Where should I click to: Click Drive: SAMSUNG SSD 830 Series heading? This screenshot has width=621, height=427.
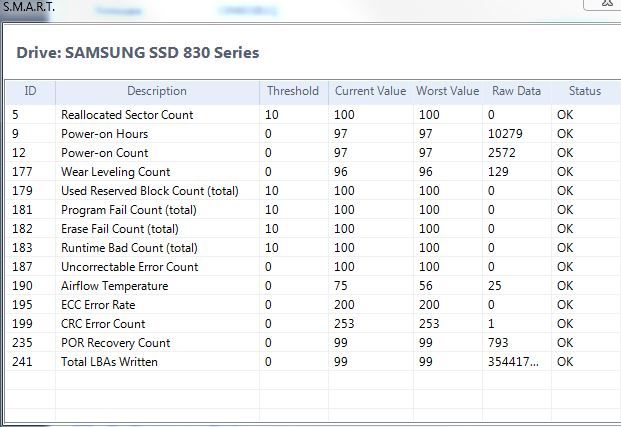pos(138,53)
